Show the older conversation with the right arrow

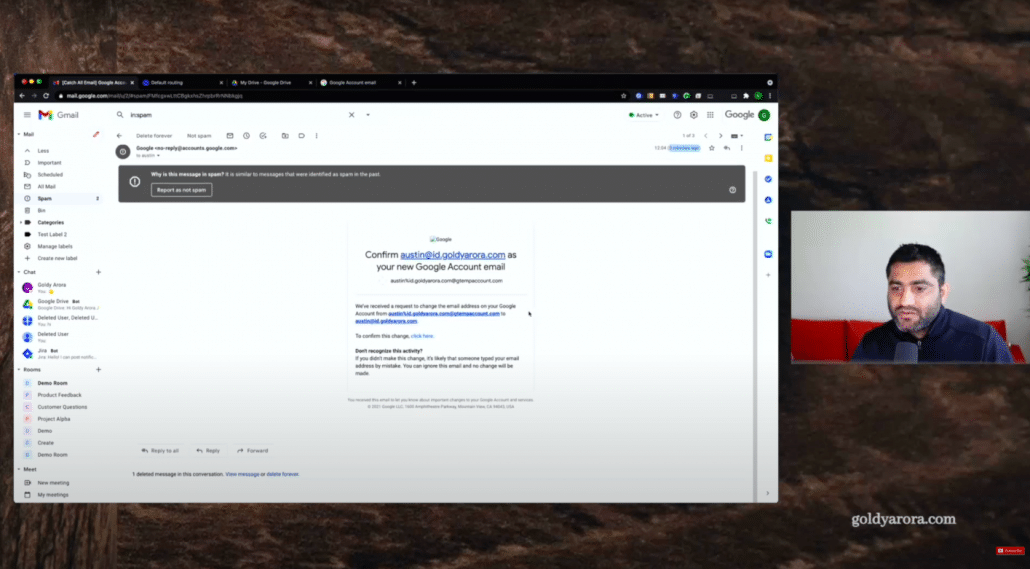[721, 136]
